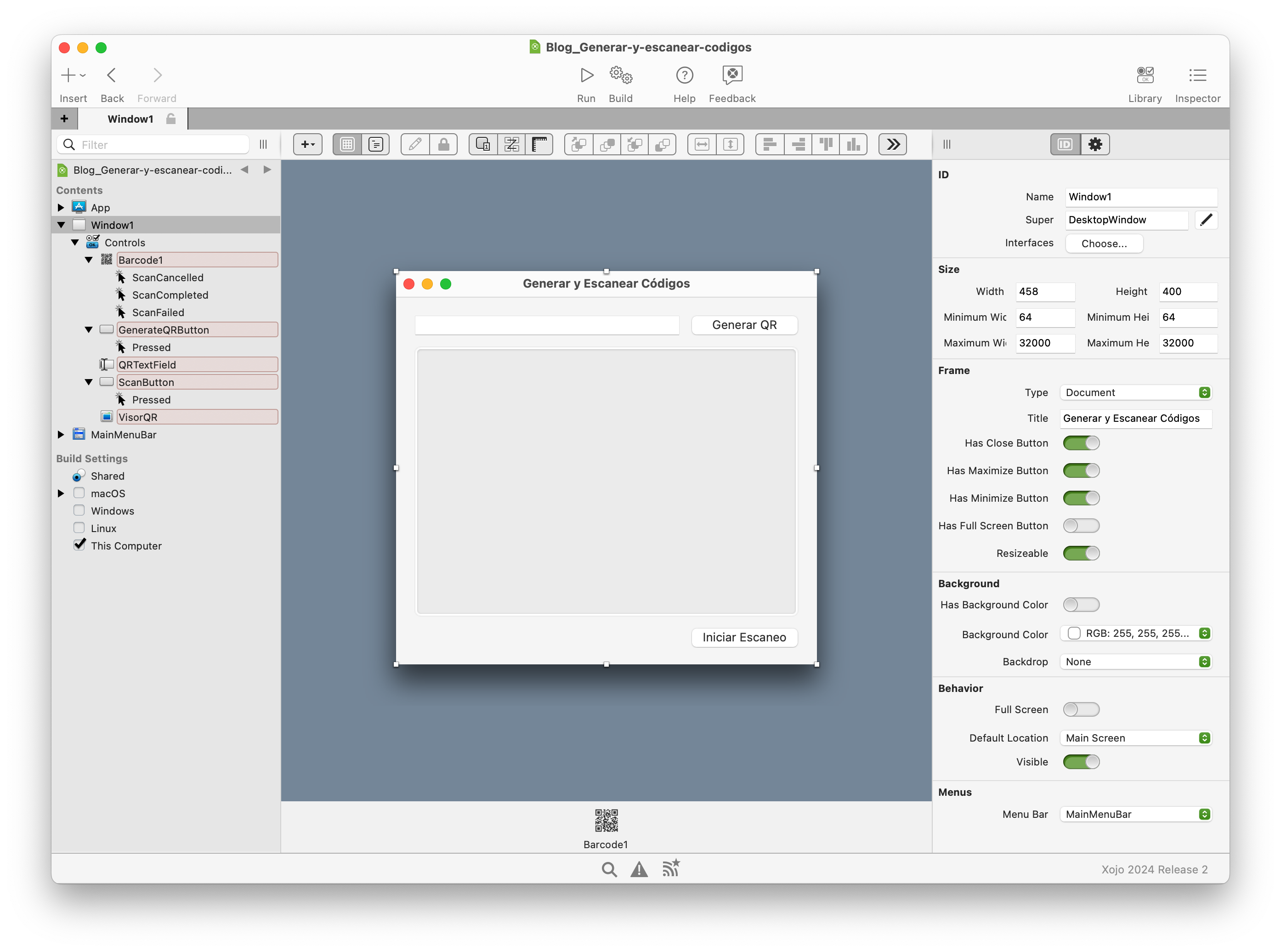1281x952 pixels.
Task: Enable the Full Screen behavior switch
Action: [x=1081, y=709]
